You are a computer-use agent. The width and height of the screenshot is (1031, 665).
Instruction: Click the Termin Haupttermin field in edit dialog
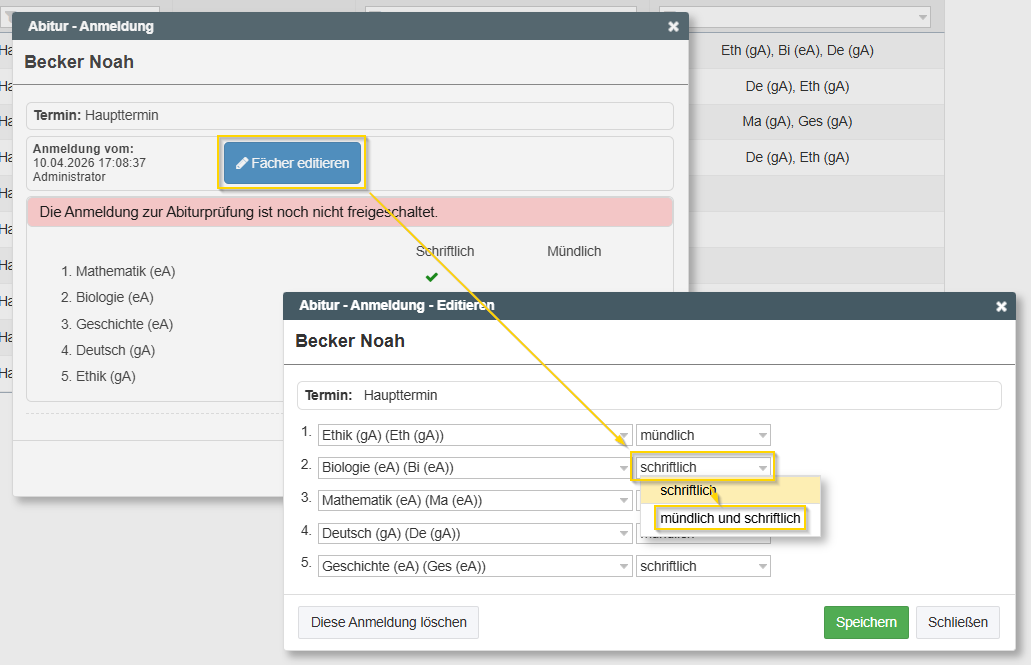[648, 395]
